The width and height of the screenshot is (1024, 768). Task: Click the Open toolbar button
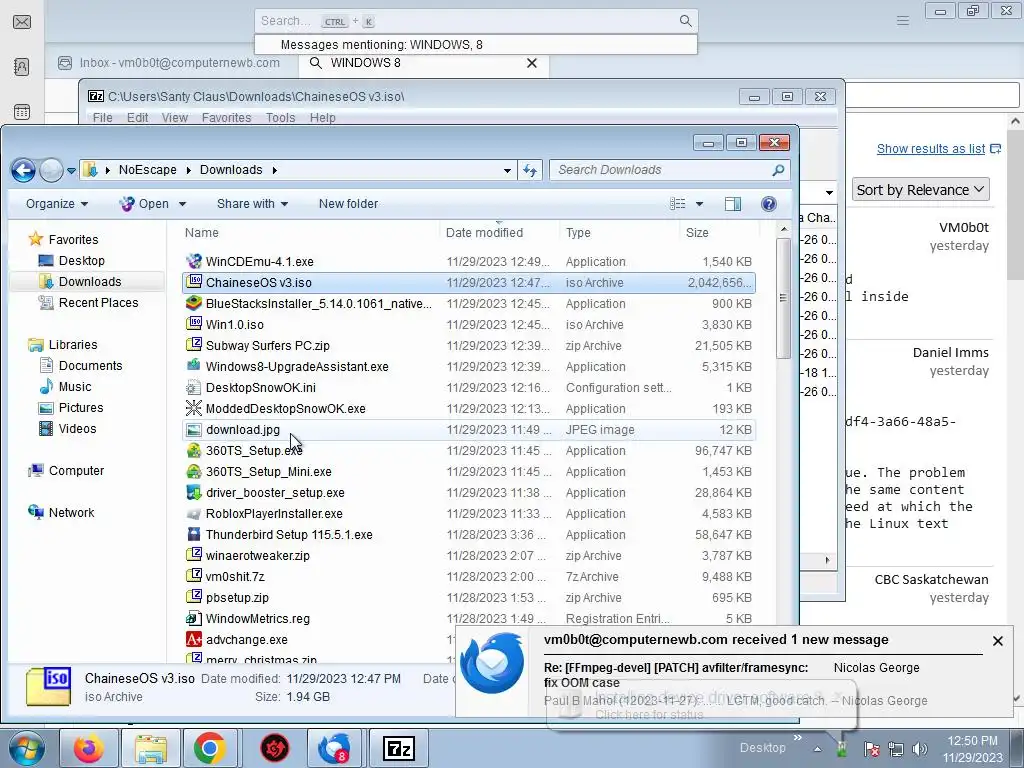(x=145, y=204)
